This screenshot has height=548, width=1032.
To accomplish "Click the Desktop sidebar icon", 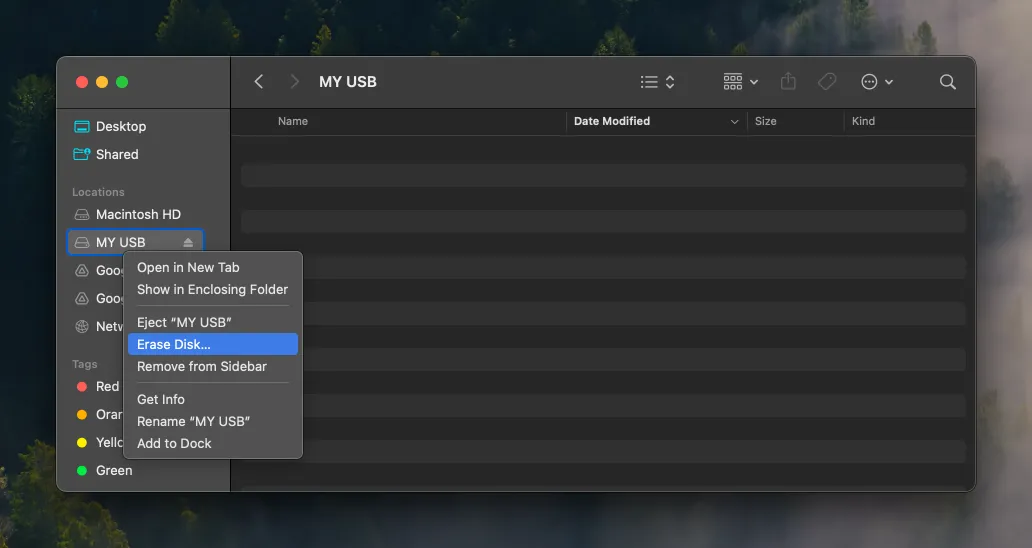I will 82,126.
